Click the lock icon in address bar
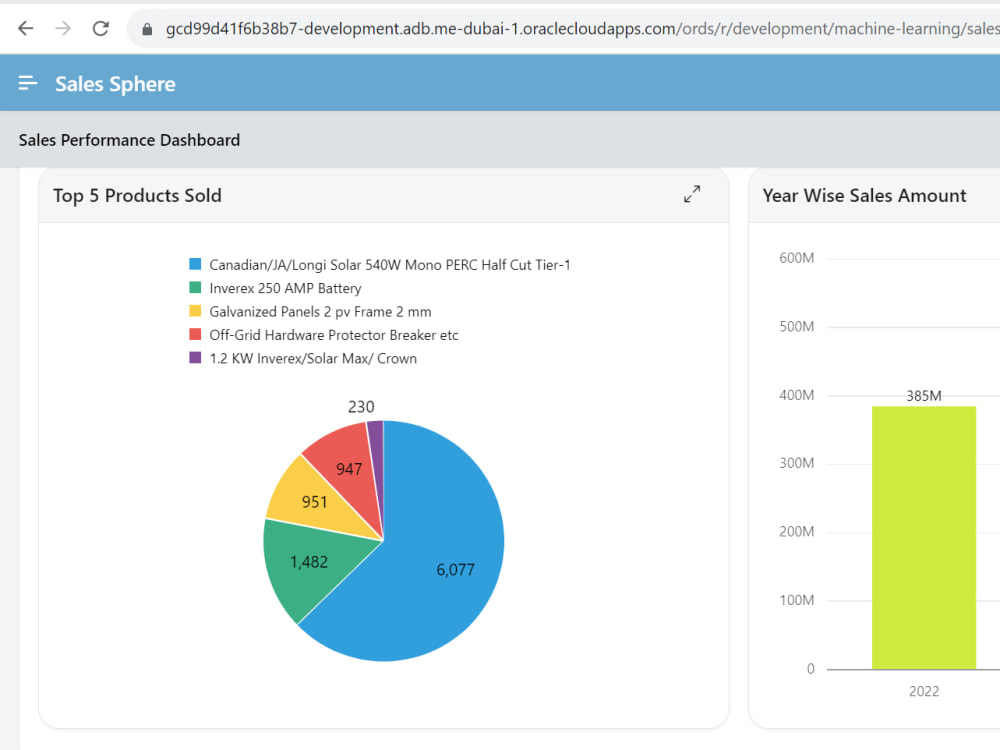The width and height of the screenshot is (1000, 750). coord(147,29)
